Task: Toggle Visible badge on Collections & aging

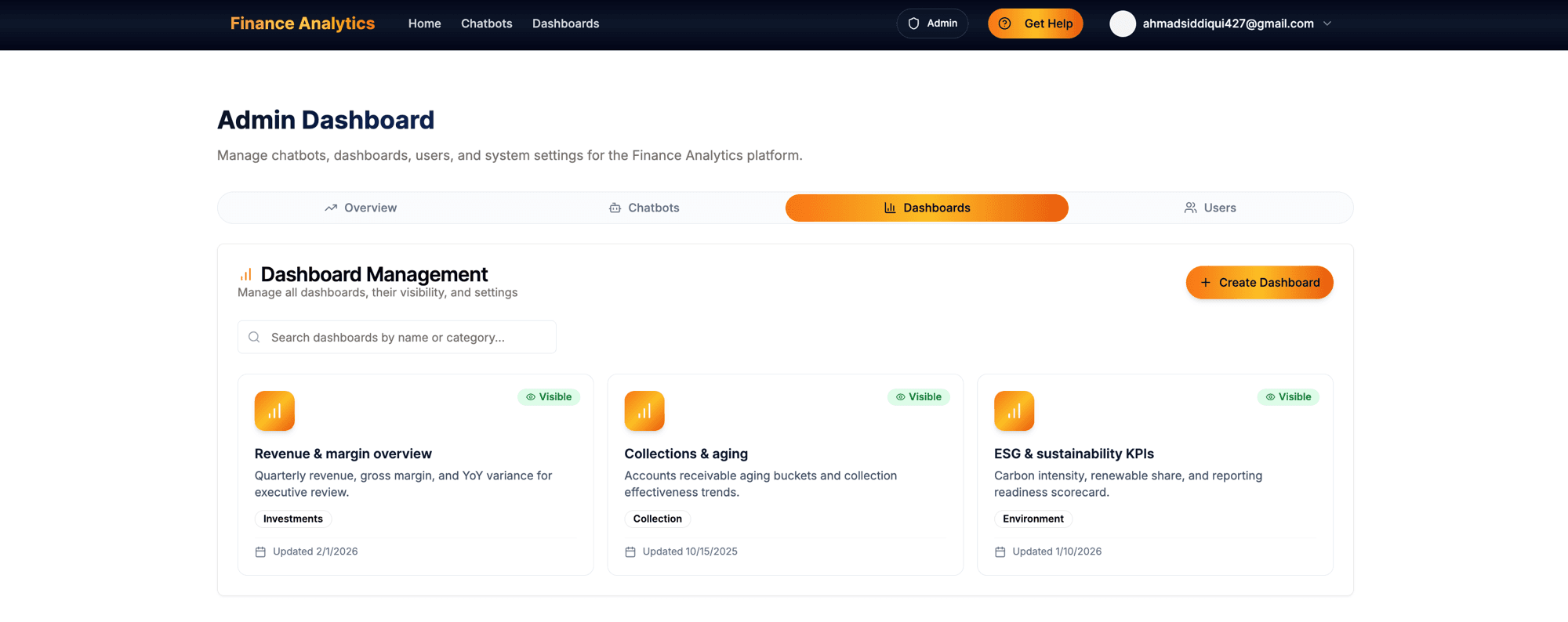Action: pyautogui.click(x=918, y=397)
